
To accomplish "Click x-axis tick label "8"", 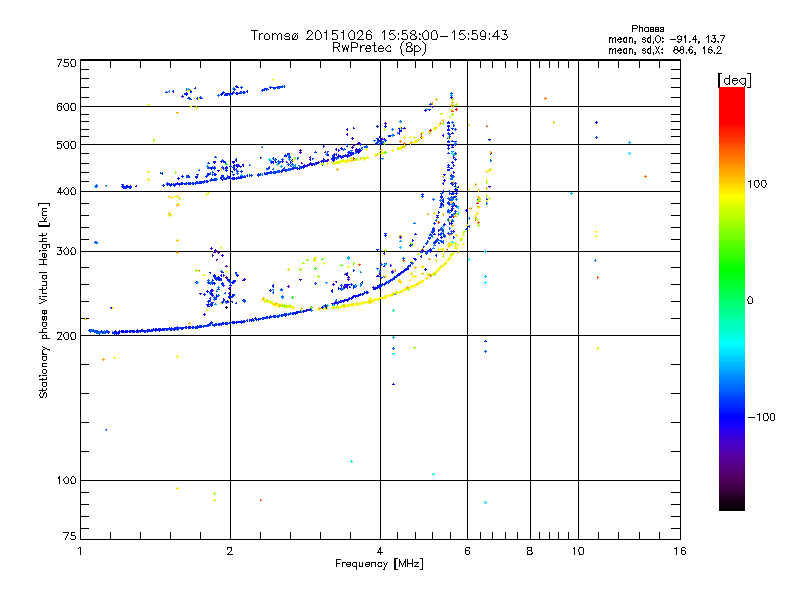I will click(x=530, y=551).
